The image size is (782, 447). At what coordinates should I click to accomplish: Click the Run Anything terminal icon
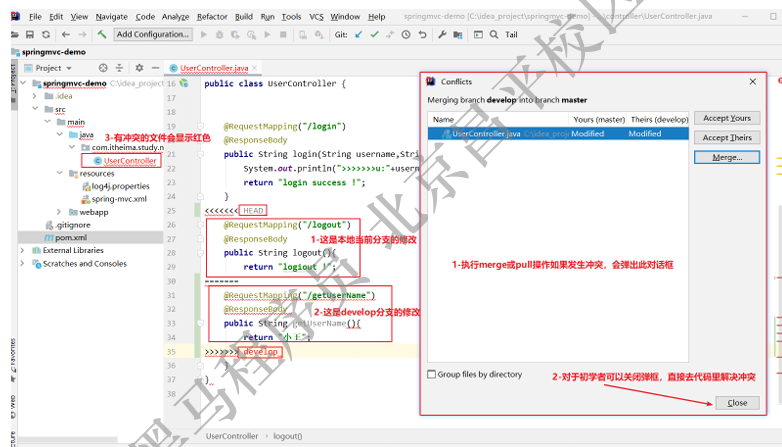(x=478, y=34)
